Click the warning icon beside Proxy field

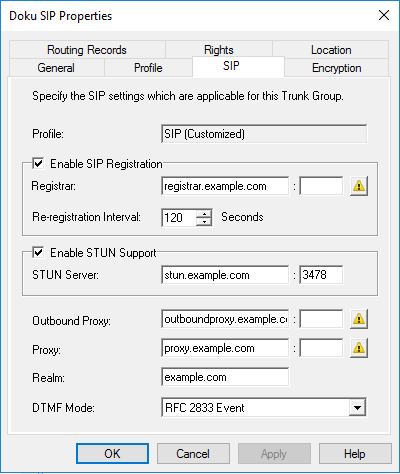click(359, 348)
